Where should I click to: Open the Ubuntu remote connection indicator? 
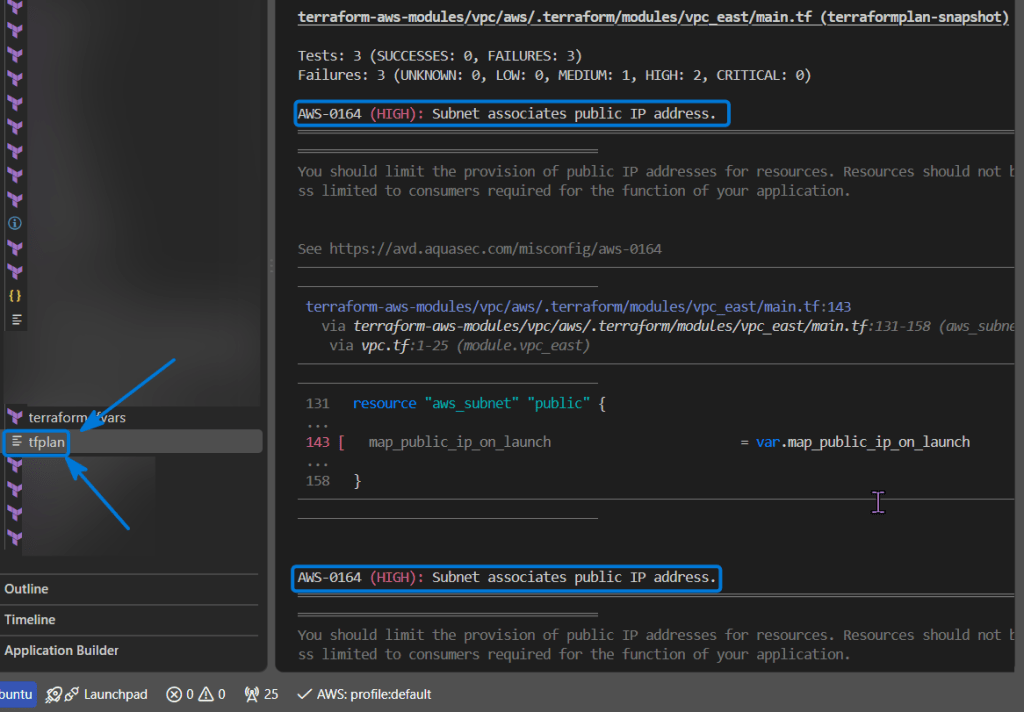point(17,694)
